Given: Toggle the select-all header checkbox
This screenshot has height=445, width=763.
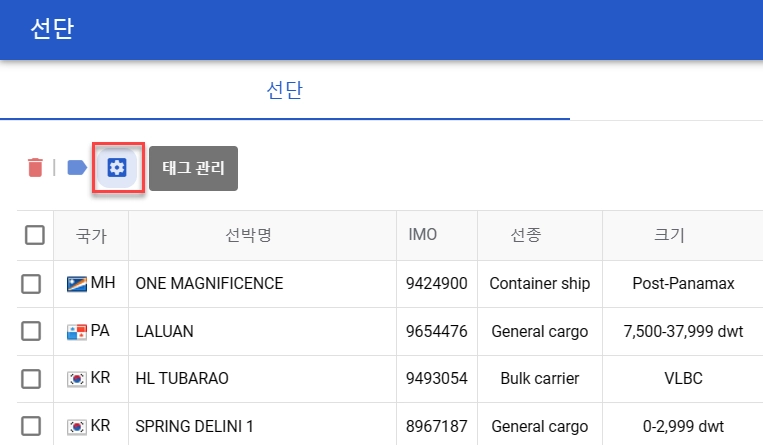Looking at the screenshot, I should tap(35, 235).
